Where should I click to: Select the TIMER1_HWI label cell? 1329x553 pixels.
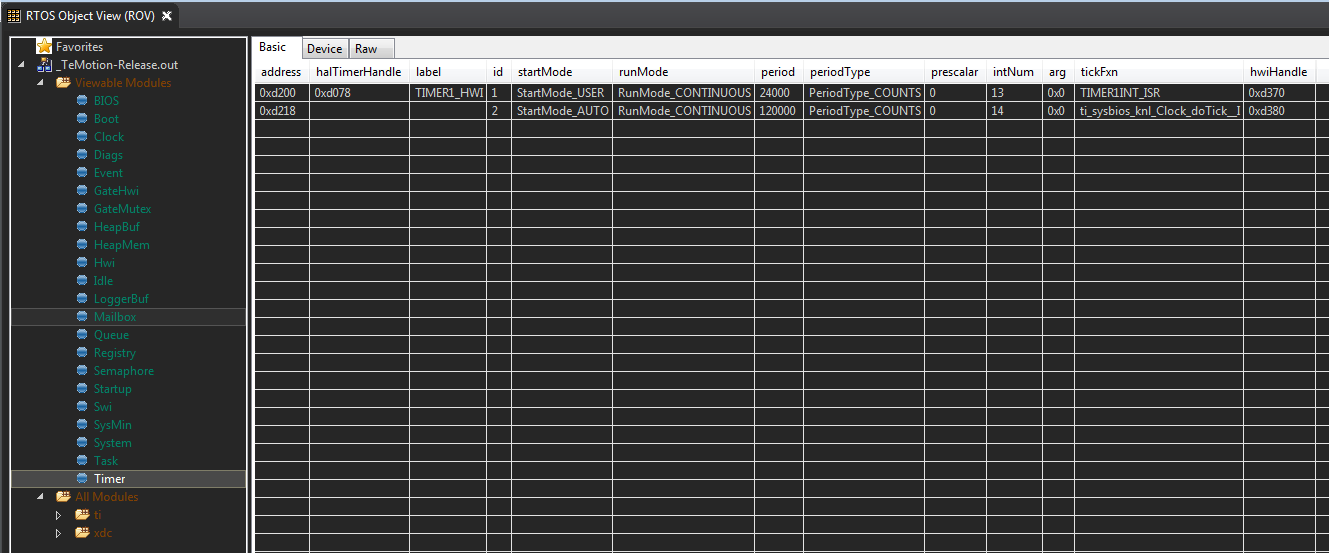(448, 93)
